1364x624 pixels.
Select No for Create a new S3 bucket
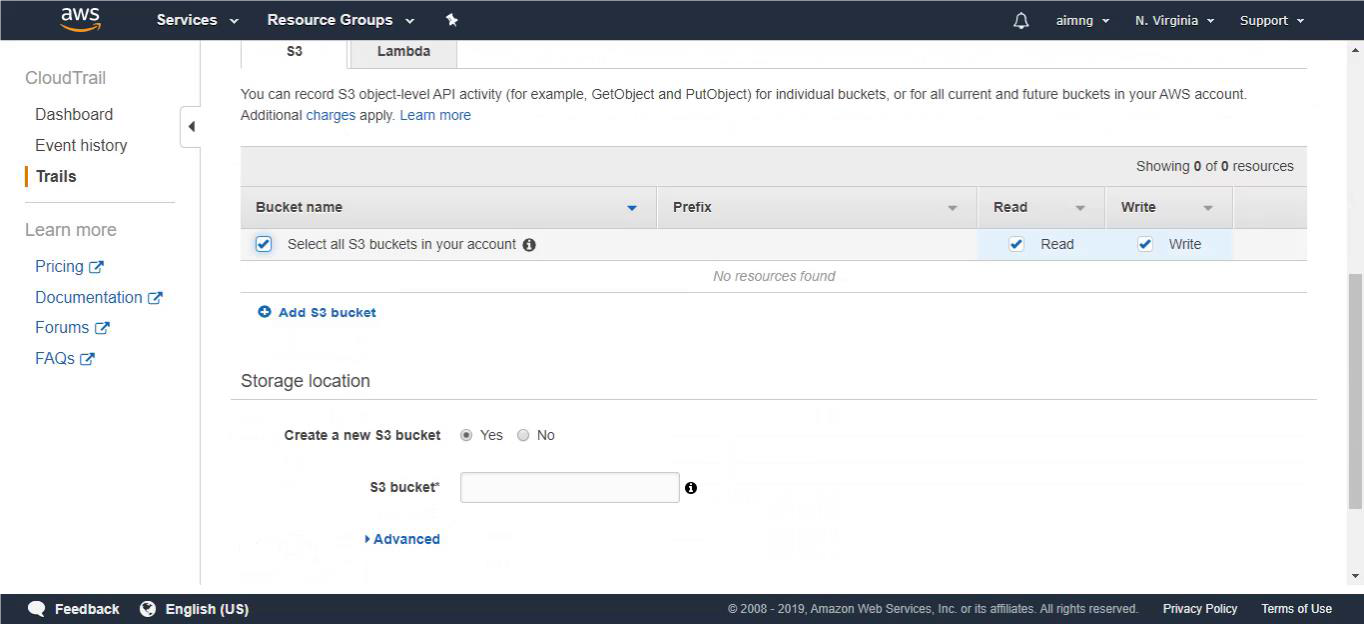[523, 435]
